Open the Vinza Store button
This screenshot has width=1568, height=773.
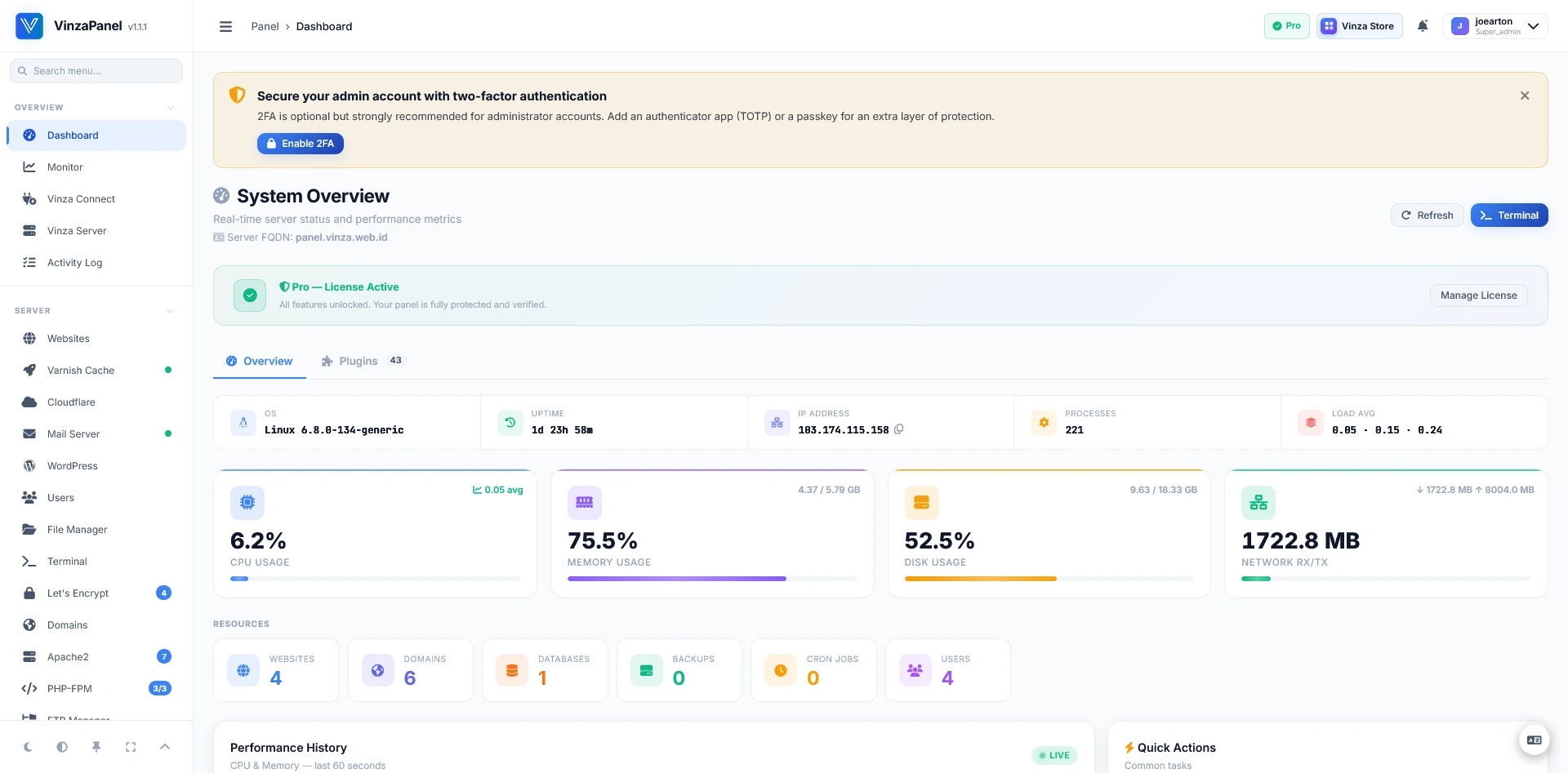click(x=1359, y=26)
